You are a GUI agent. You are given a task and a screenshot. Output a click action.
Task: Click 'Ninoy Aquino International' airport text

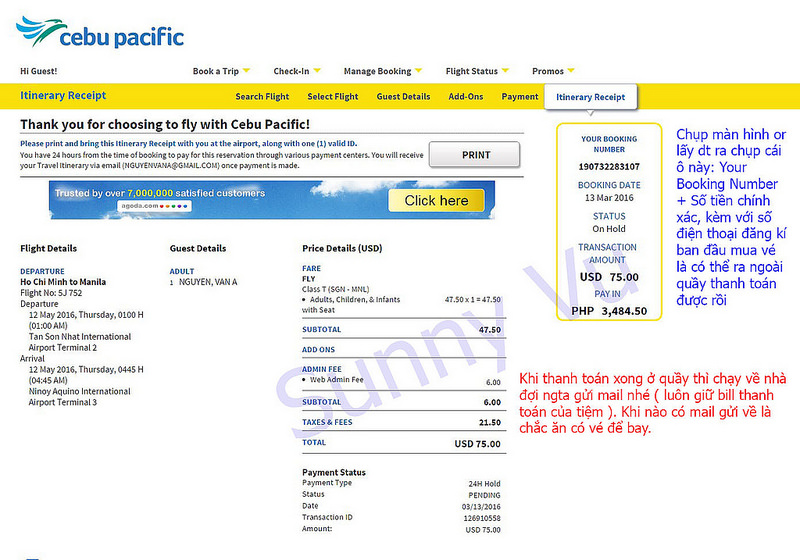pyautogui.click(x=80, y=392)
